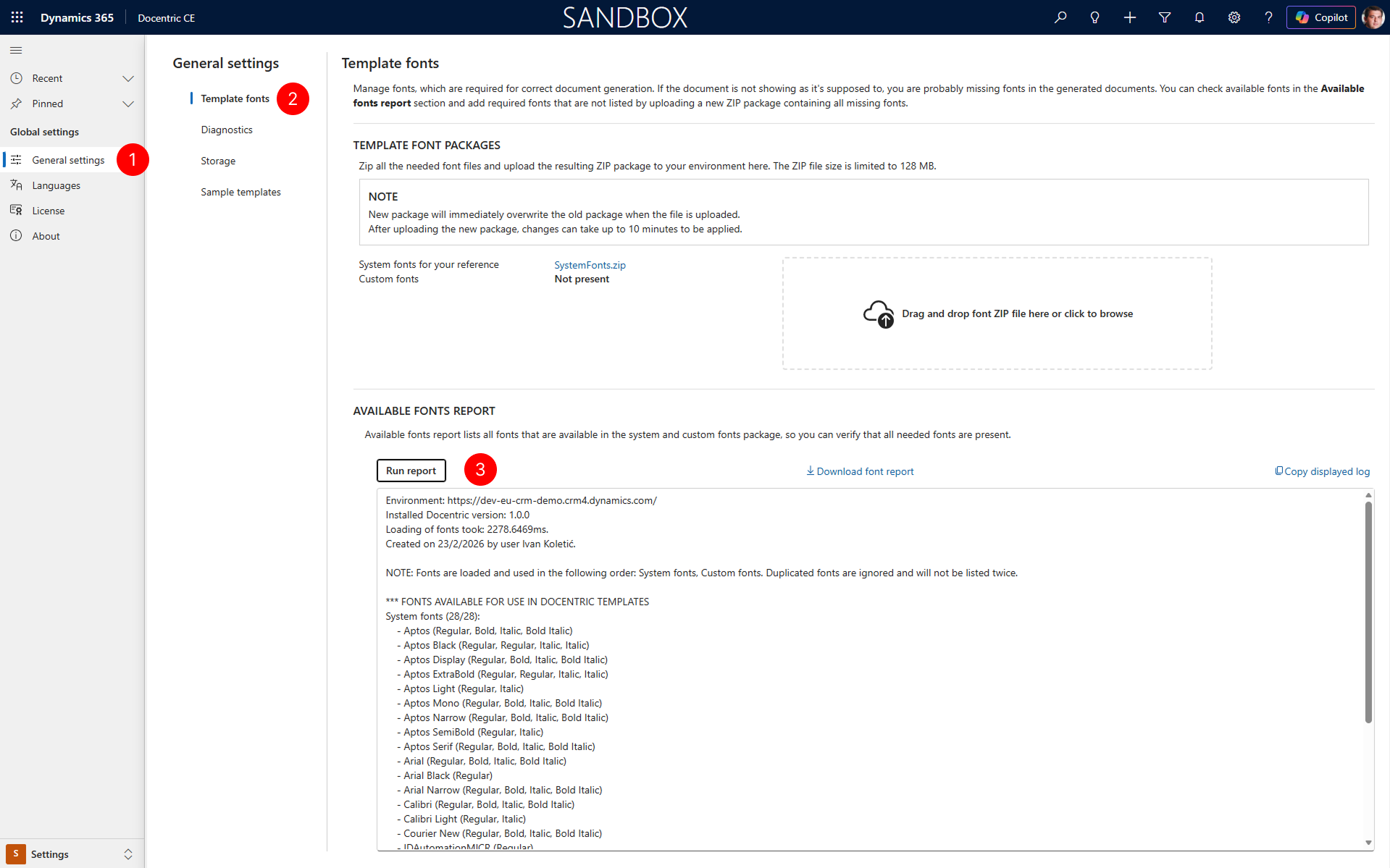
Task: Click the Dynamics 365 title link
Action: pyautogui.click(x=77, y=17)
